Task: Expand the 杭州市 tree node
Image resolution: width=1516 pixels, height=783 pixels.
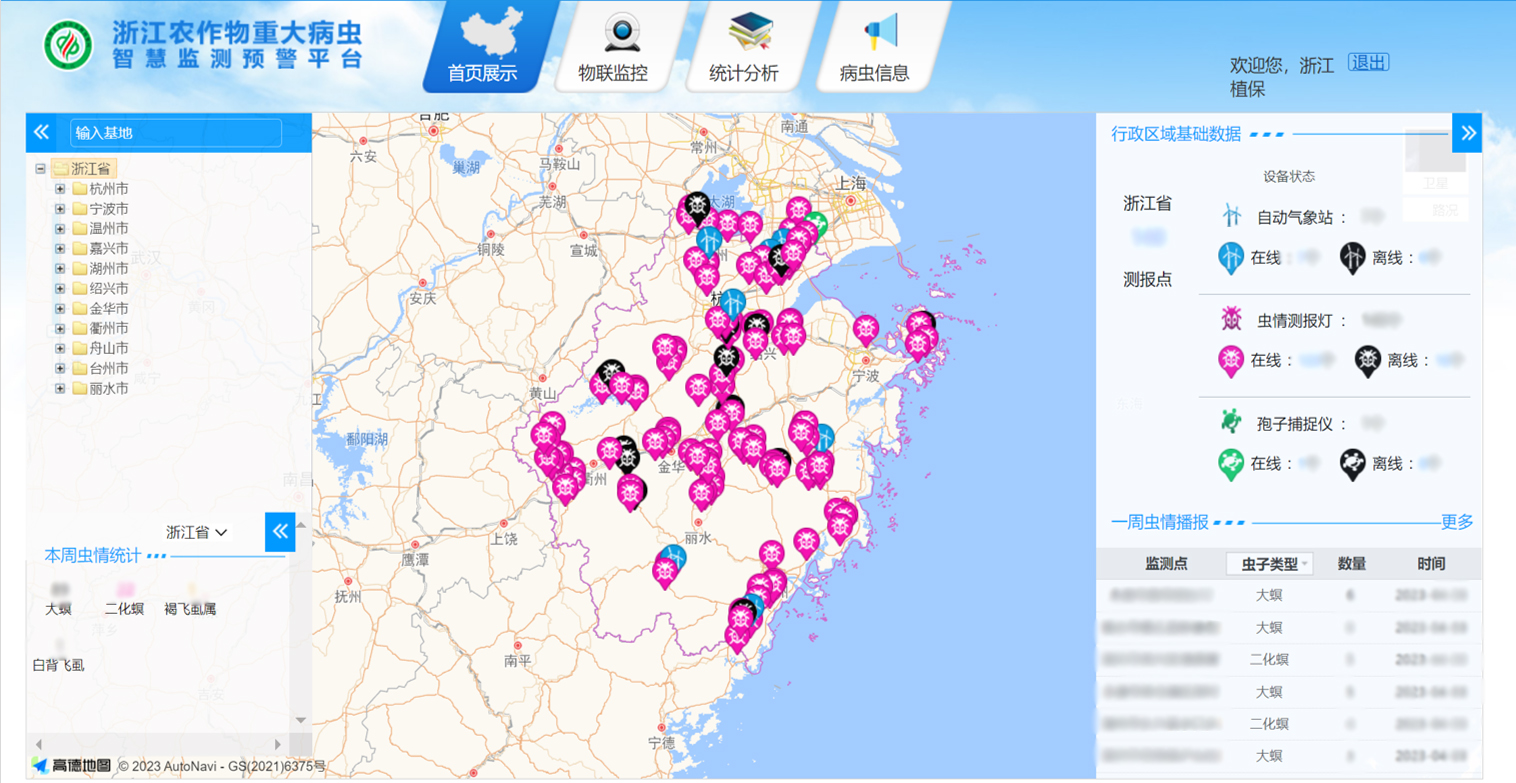Action: (x=60, y=189)
